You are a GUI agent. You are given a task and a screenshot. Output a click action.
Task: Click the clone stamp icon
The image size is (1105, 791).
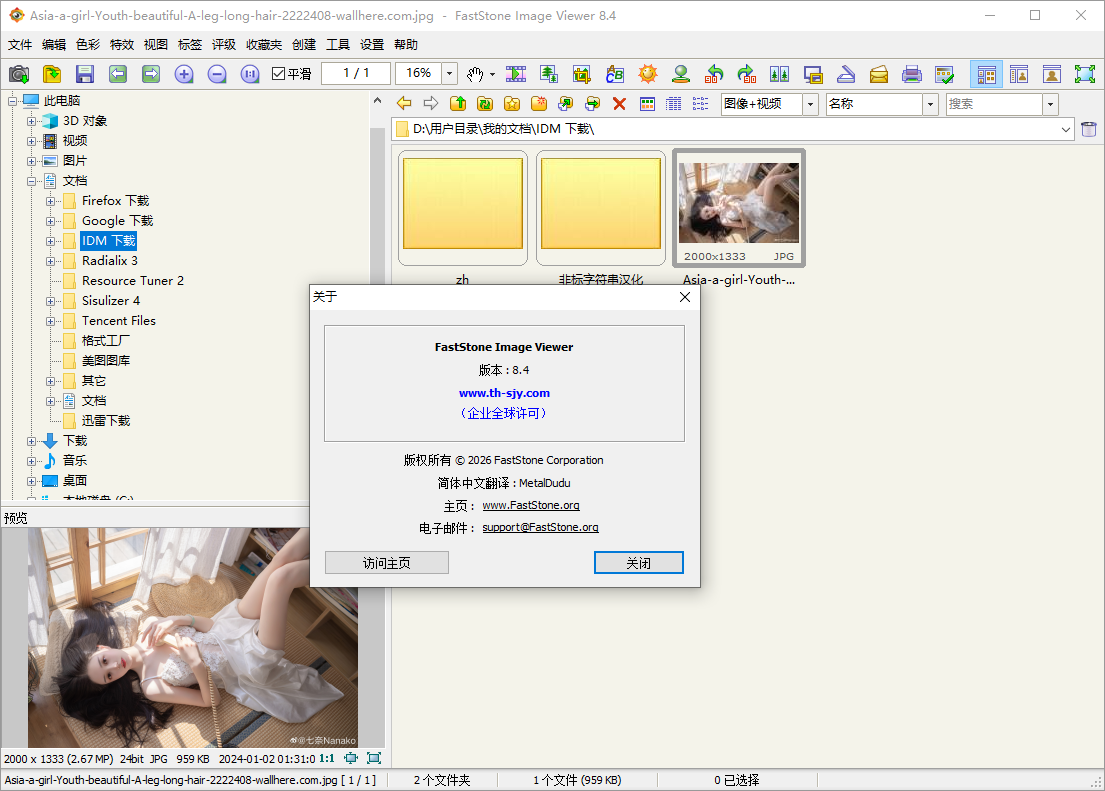pos(681,74)
